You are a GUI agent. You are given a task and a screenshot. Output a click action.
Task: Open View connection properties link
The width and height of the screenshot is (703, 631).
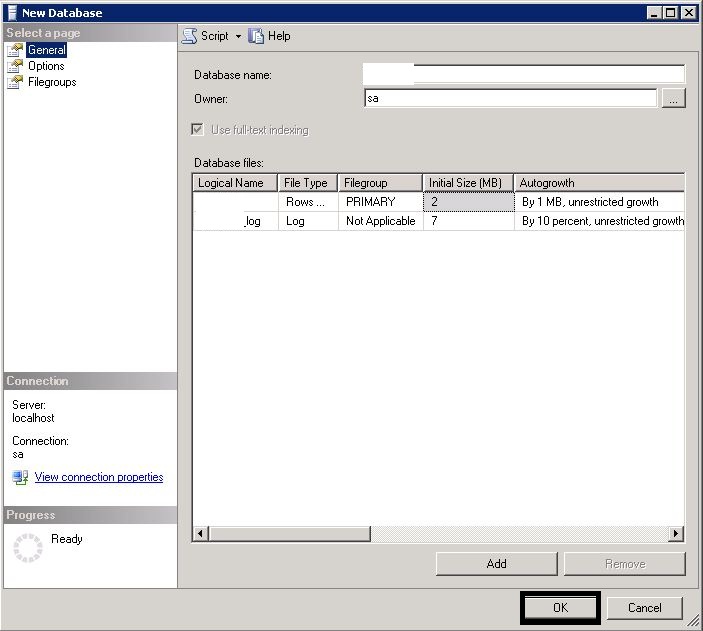tap(98, 477)
